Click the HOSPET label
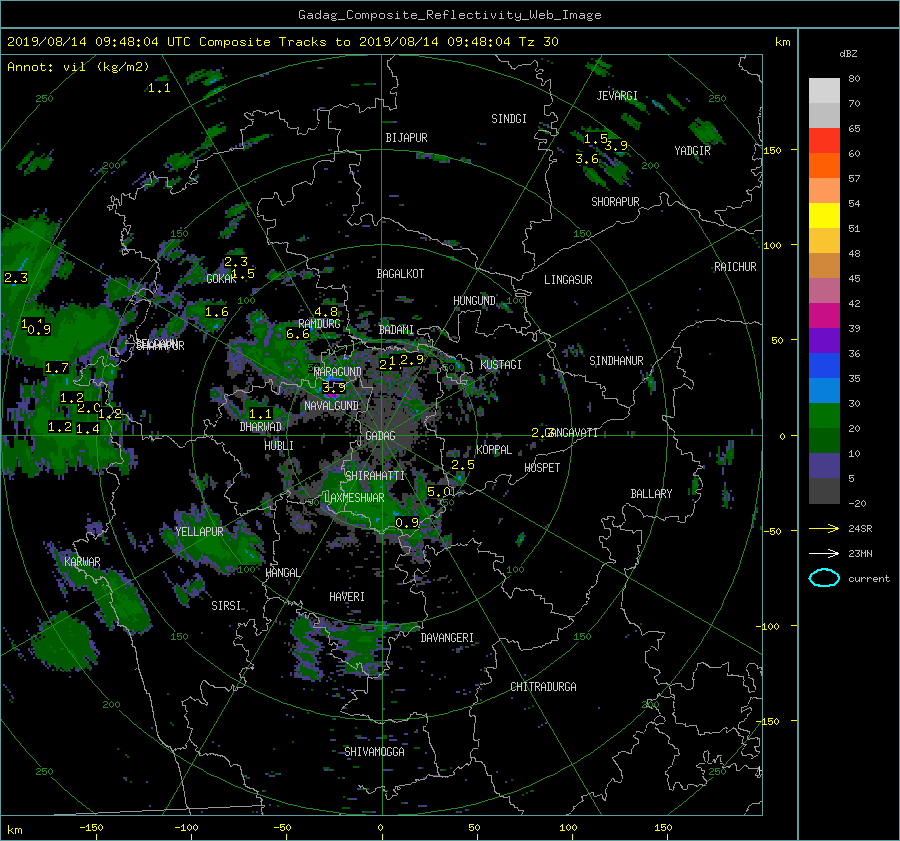This screenshot has width=900, height=841. pyautogui.click(x=542, y=468)
